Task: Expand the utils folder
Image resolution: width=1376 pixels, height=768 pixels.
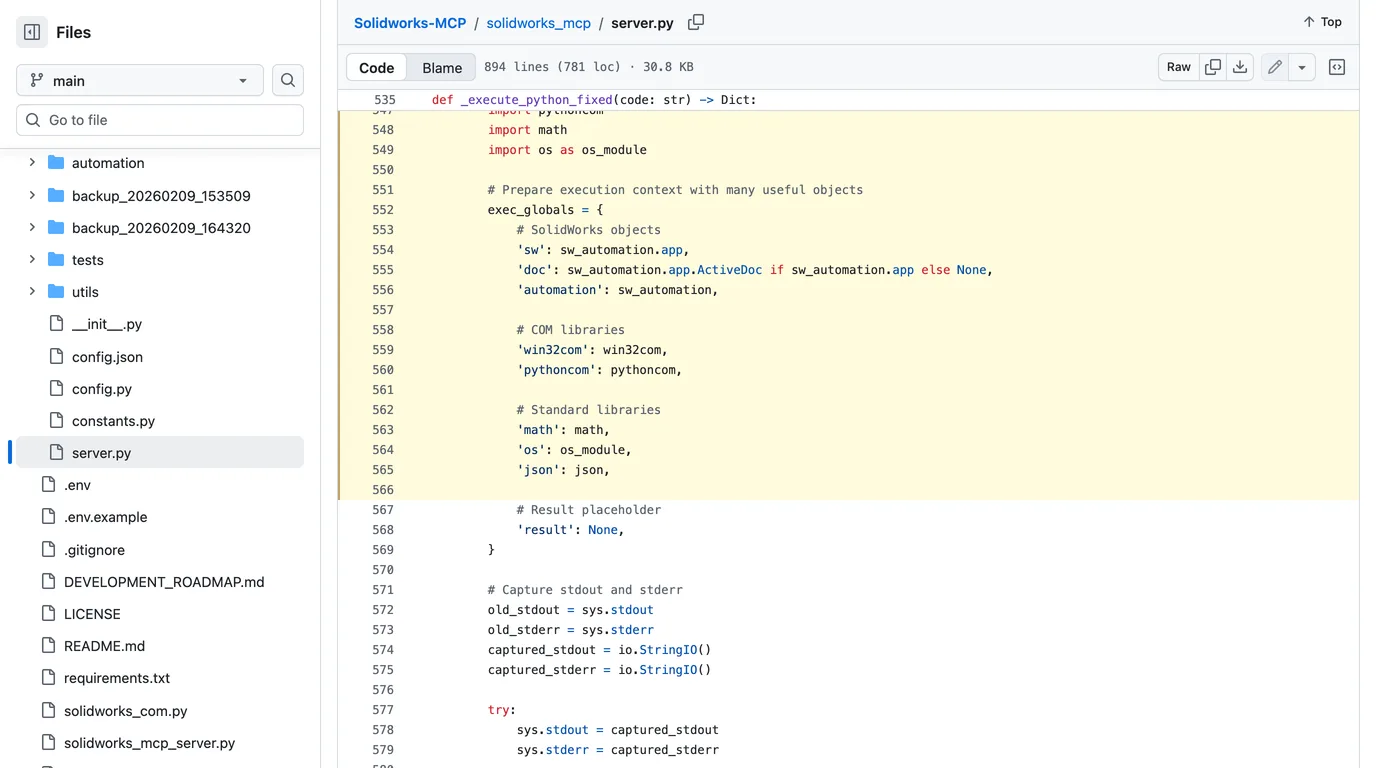Action: [x=32, y=291]
